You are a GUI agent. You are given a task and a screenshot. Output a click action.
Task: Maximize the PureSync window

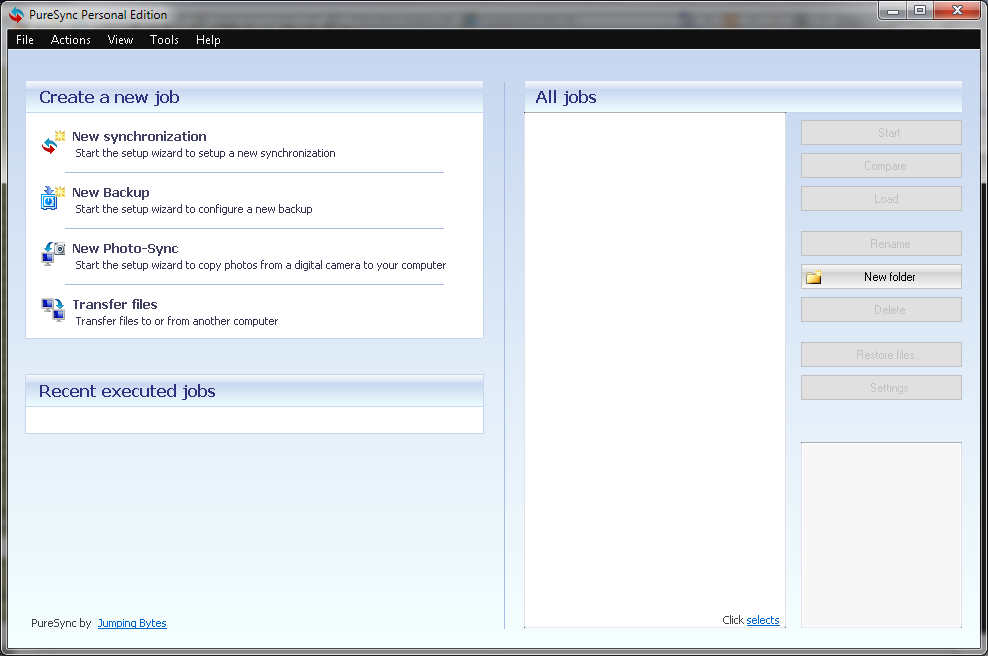coord(920,11)
